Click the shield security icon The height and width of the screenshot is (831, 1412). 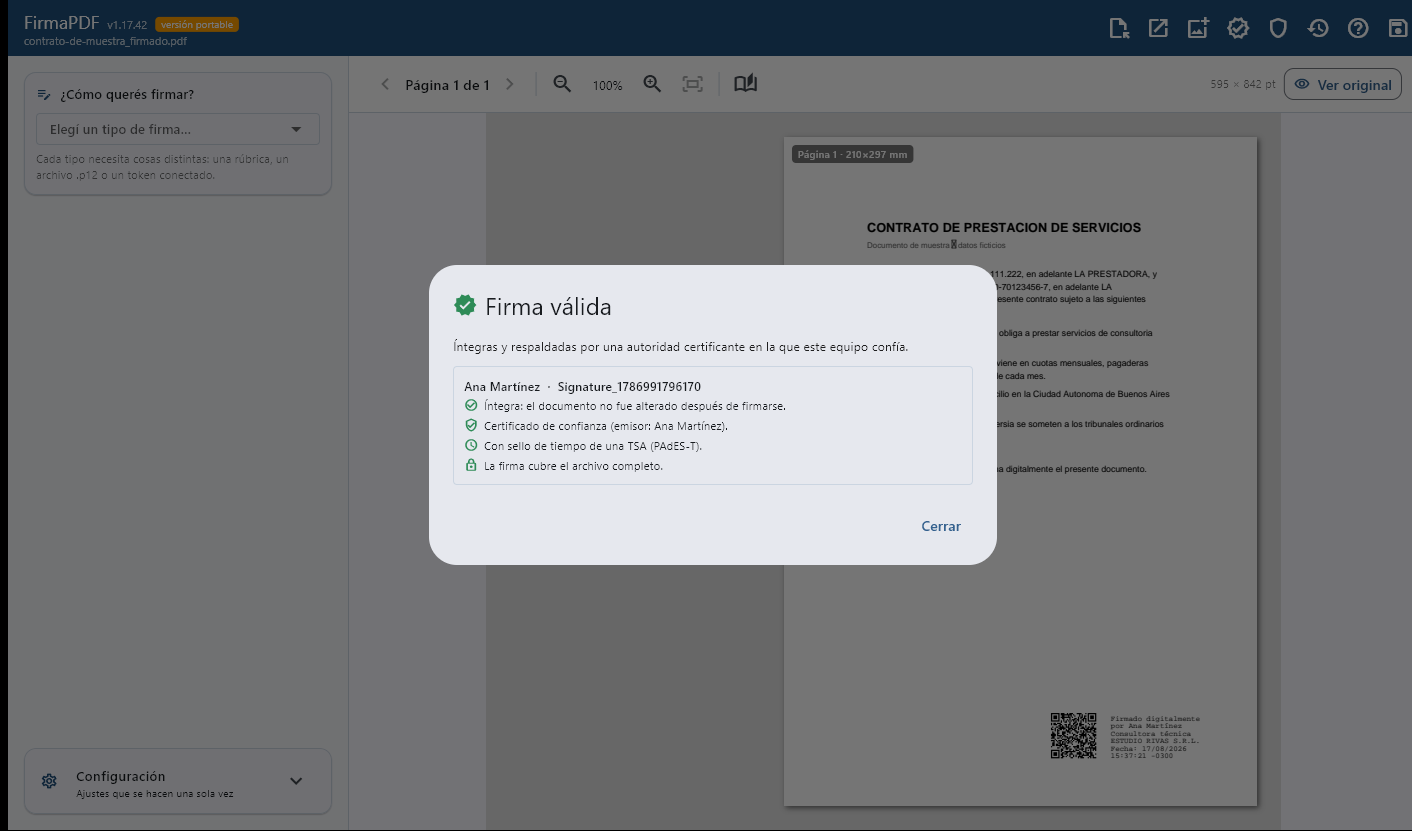[1278, 29]
